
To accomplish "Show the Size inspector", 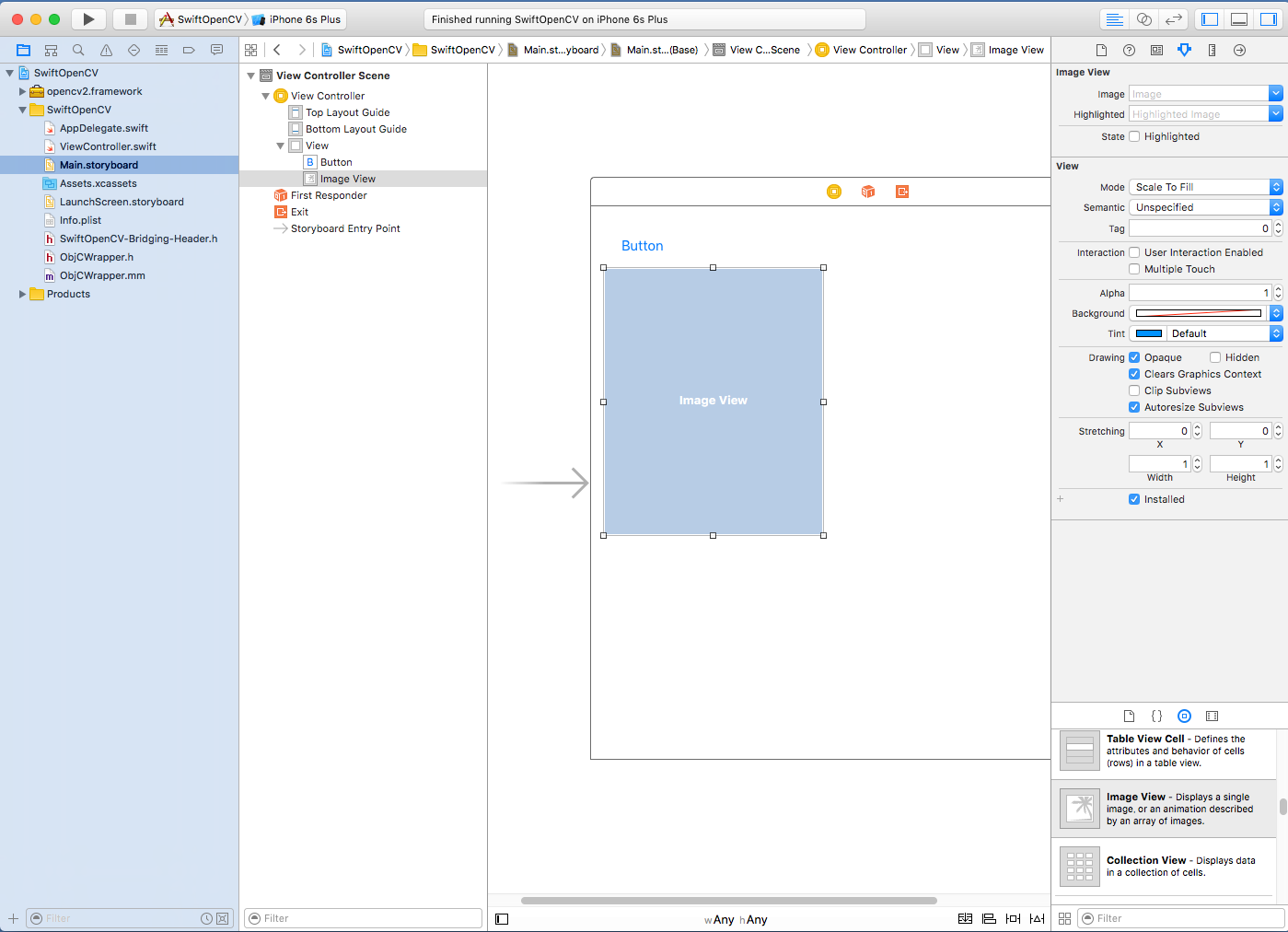I will [x=1212, y=50].
